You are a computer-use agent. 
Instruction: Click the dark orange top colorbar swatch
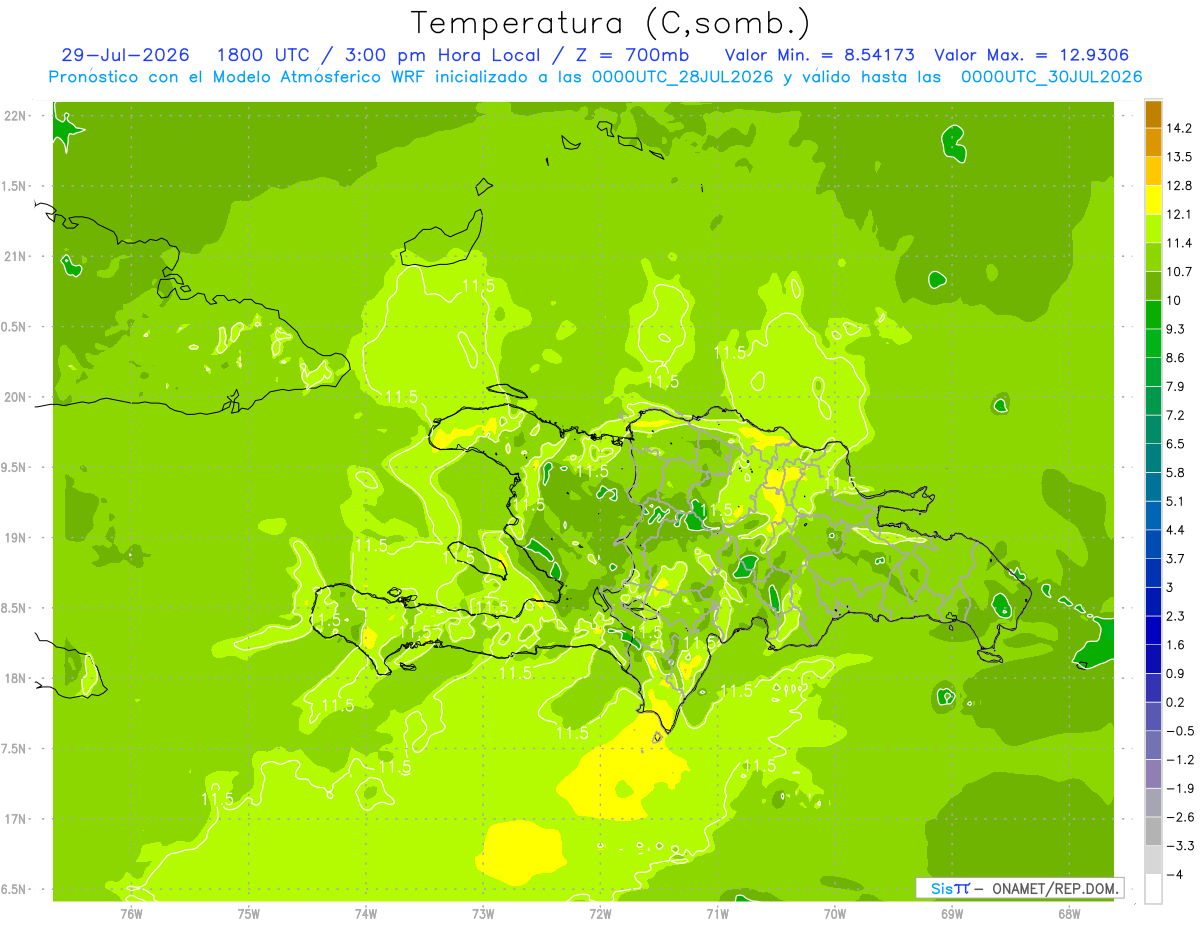[x=1153, y=115]
